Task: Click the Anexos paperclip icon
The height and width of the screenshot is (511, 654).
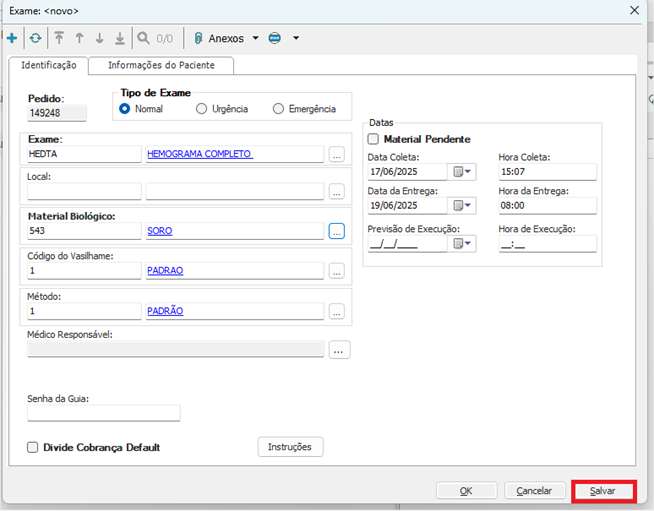Action: coord(199,38)
